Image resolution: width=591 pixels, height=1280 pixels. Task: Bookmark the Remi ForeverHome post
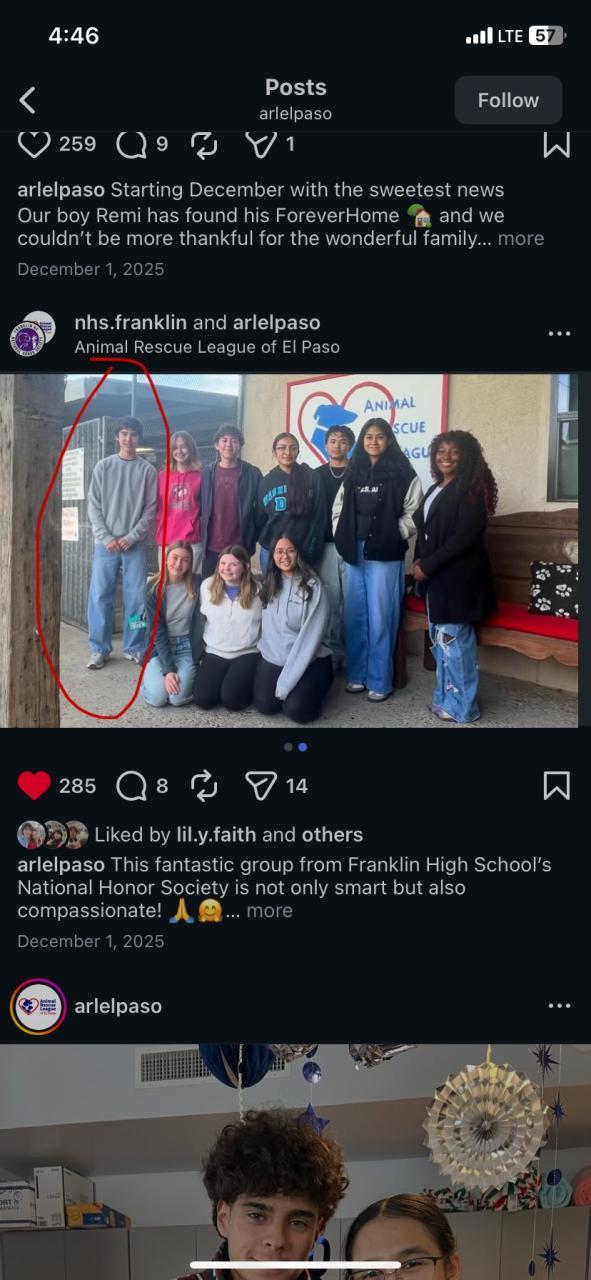click(556, 144)
